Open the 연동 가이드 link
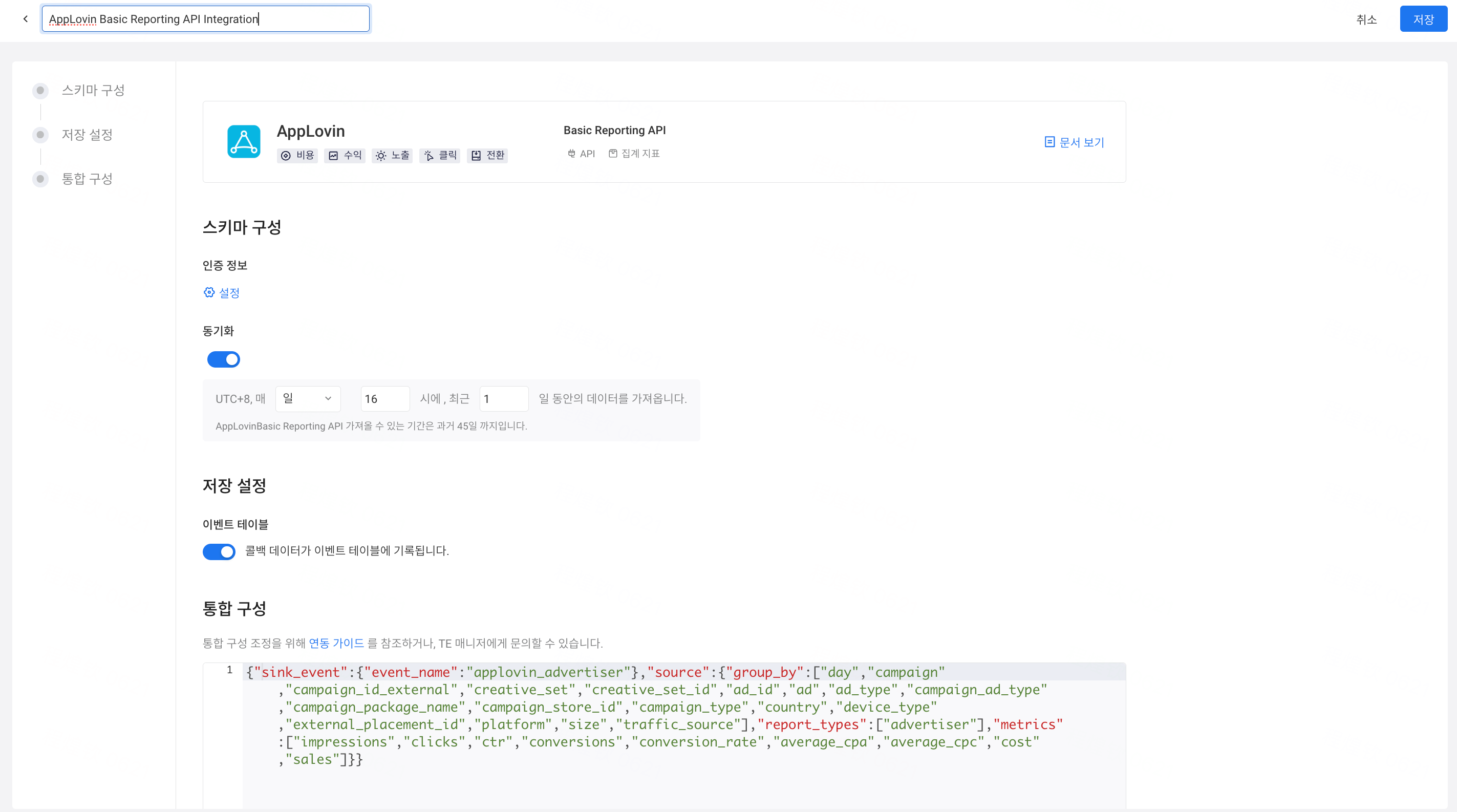 336,644
